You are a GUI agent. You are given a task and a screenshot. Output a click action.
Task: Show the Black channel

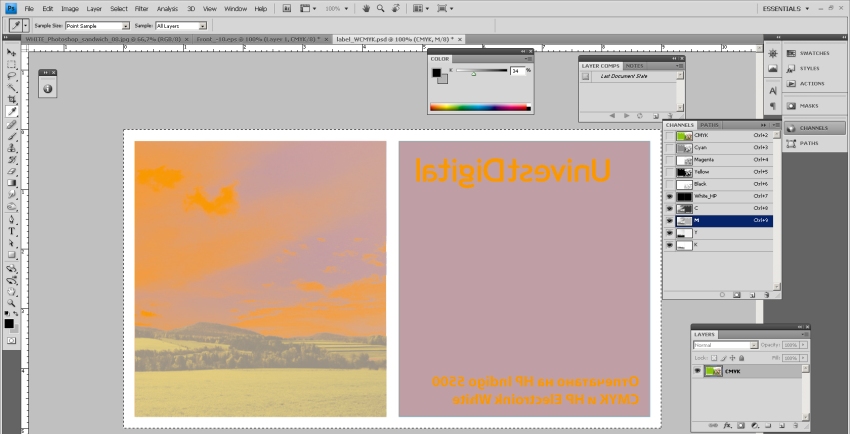click(669, 184)
